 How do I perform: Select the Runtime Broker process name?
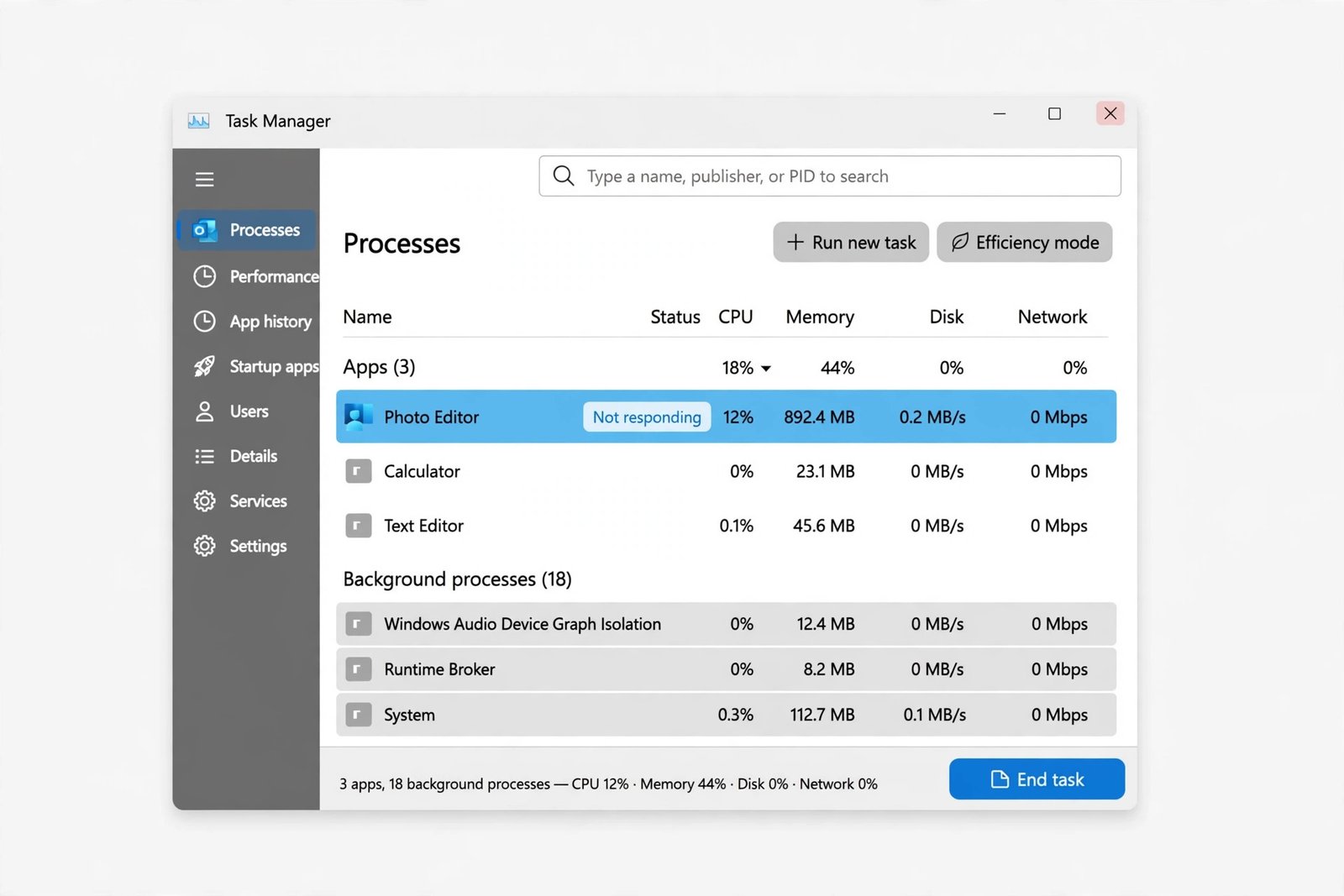click(439, 669)
